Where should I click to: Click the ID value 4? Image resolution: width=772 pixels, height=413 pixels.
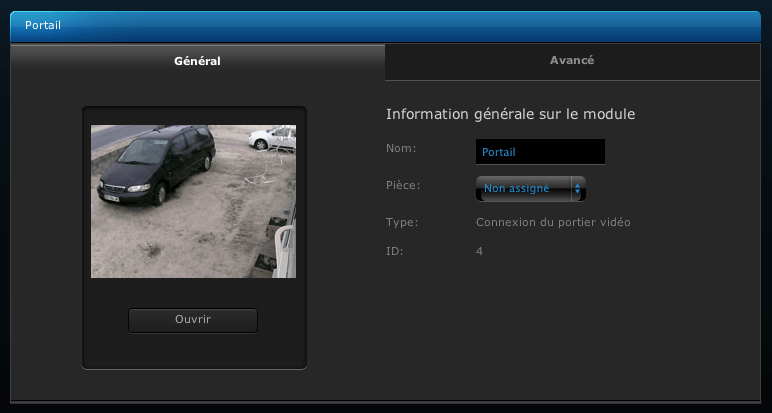point(480,252)
